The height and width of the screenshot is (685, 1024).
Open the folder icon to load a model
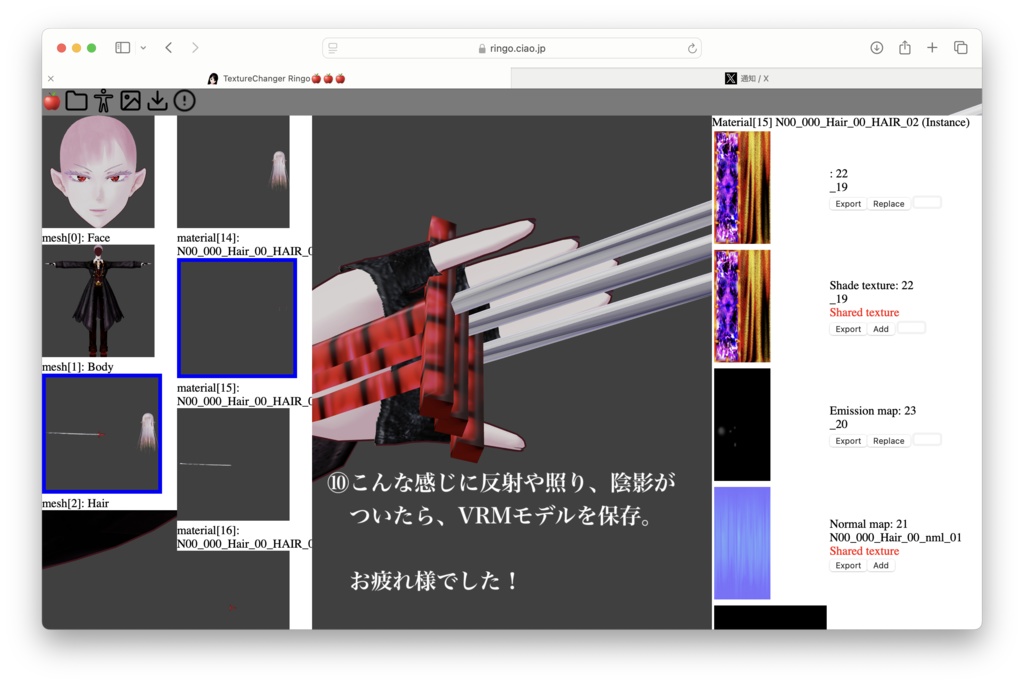click(77, 100)
